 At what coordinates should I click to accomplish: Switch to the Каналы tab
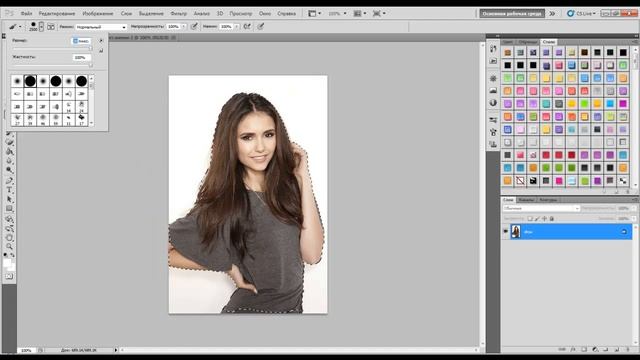coord(526,200)
